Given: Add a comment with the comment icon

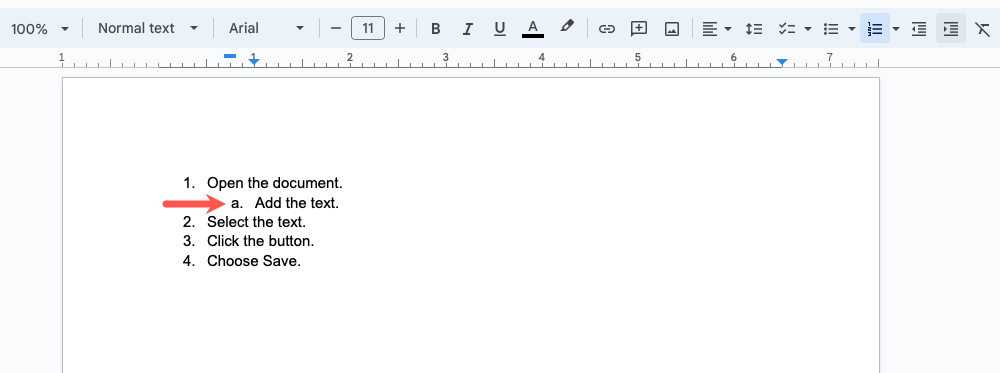Looking at the screenshot, I should click(638, 29).
